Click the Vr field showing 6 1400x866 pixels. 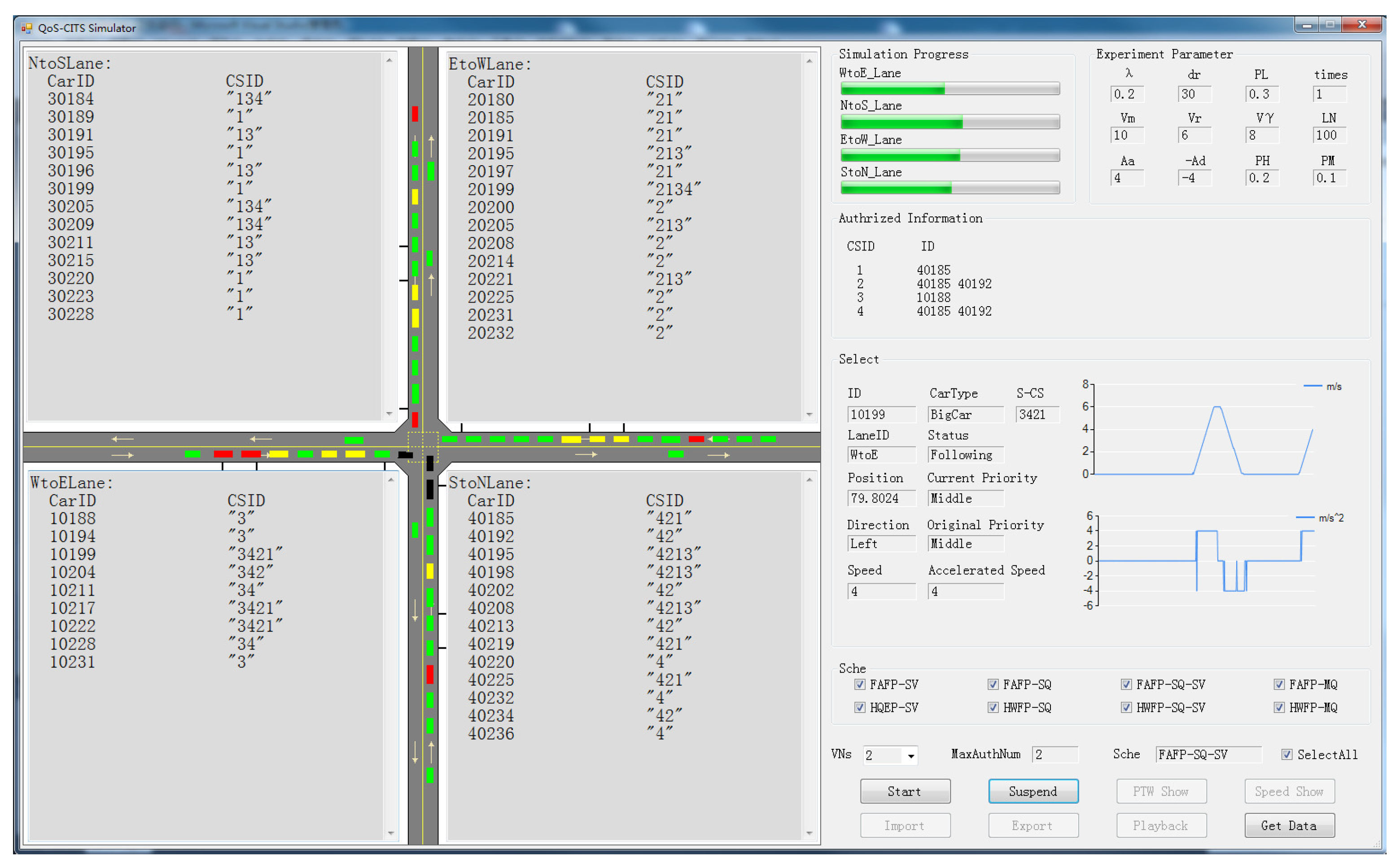(1194, 135)
